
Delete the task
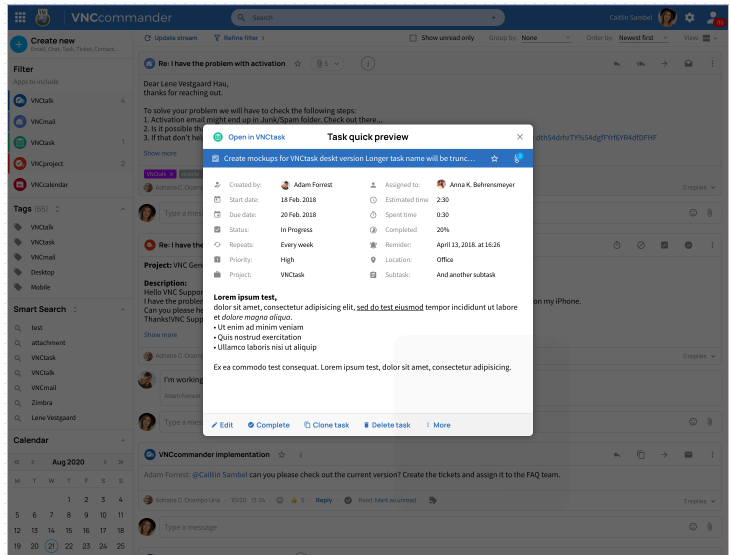387,425
